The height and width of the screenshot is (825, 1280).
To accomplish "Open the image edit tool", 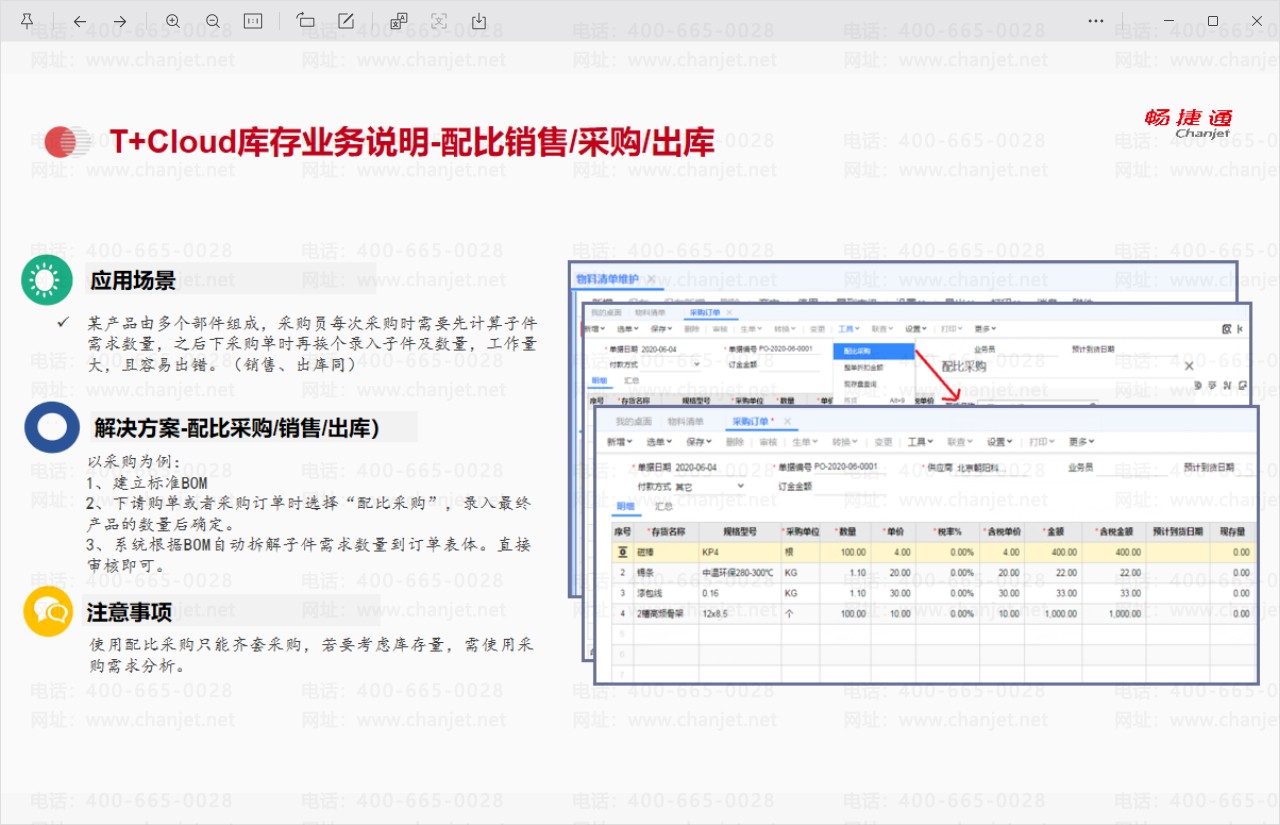I will [x=346, y=21].
